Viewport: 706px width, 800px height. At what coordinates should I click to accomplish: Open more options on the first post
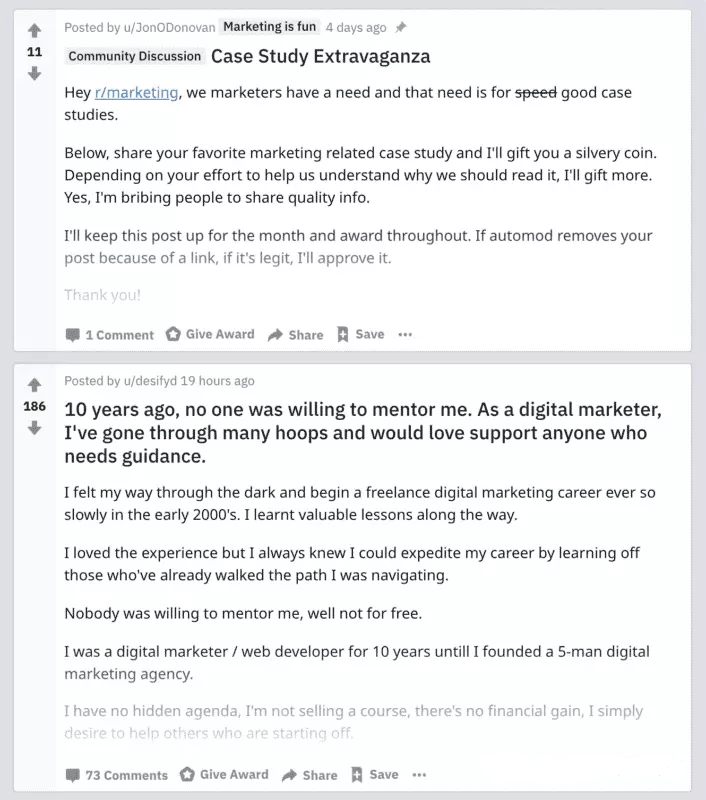click(405, 335)
